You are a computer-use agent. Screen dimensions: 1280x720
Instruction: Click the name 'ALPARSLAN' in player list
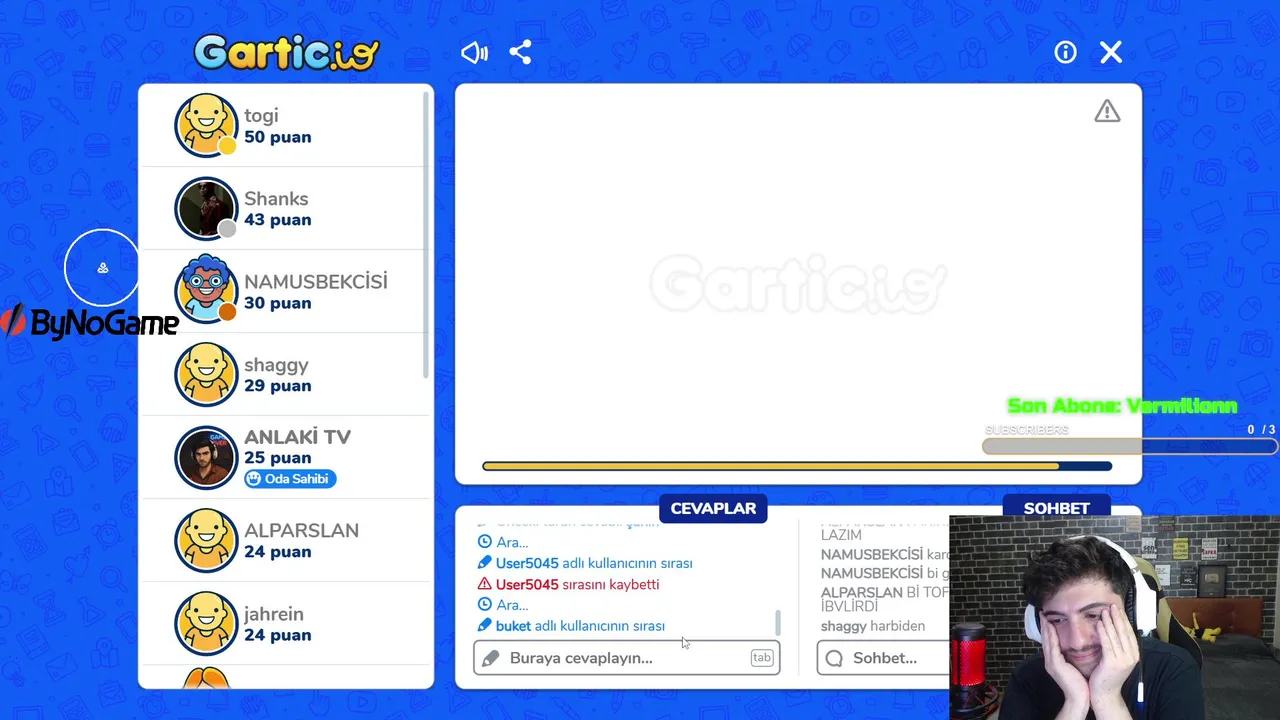[x=301, y=531]
